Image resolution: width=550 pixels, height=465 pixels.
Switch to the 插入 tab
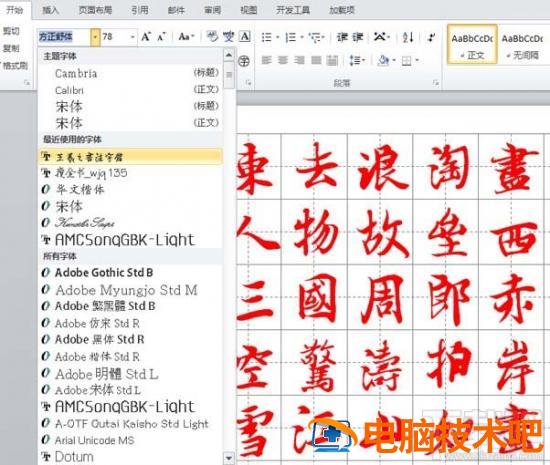coord(51,10)
